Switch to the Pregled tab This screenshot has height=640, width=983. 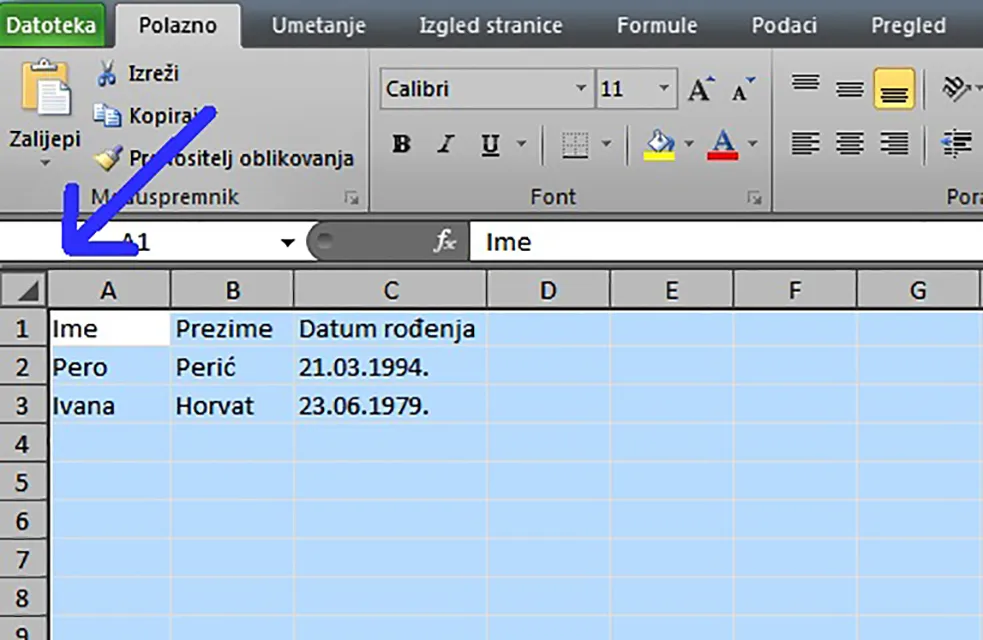click(x=908, y=26)
